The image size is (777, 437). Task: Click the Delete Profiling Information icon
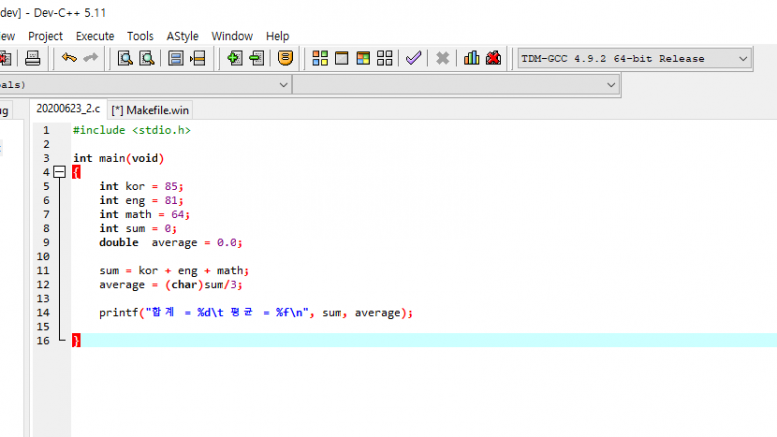point(494,58)
